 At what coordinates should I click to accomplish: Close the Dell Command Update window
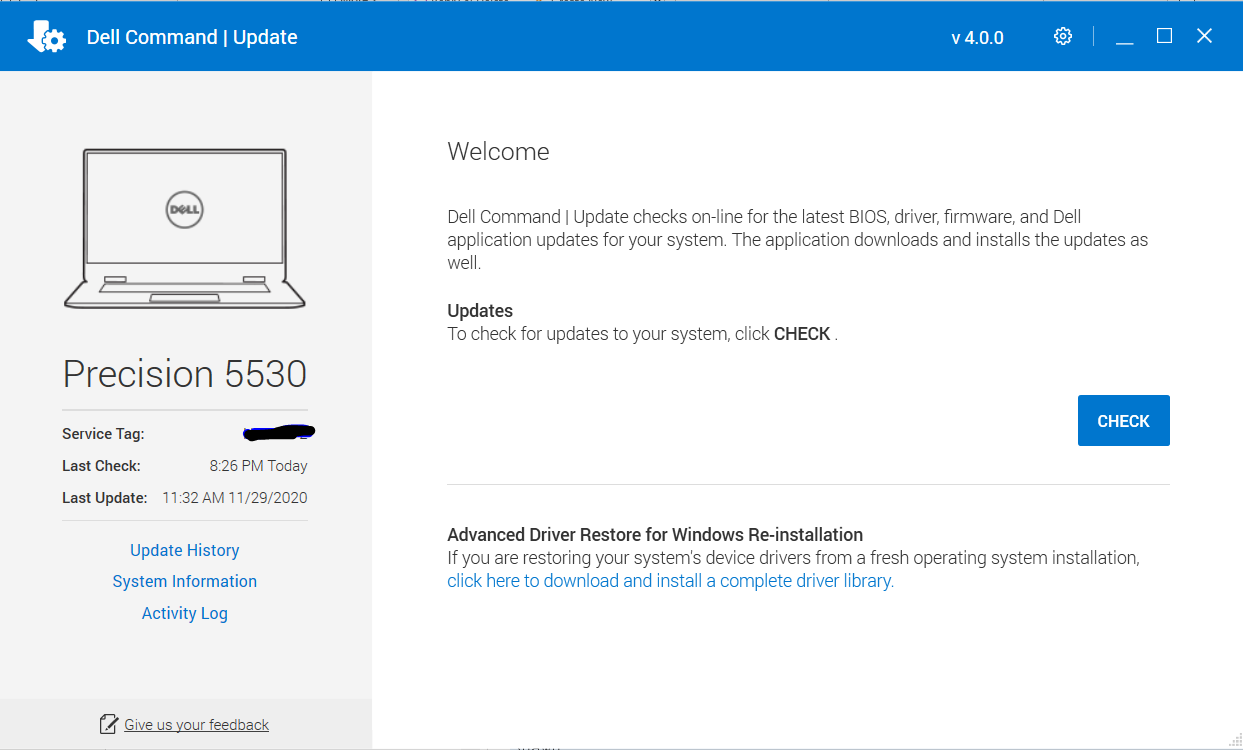coord(1204,36)
